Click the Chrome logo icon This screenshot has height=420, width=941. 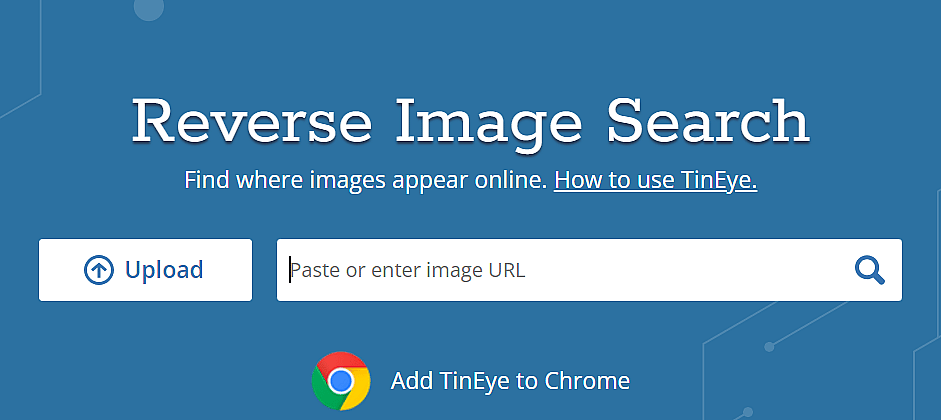[341, 381]
